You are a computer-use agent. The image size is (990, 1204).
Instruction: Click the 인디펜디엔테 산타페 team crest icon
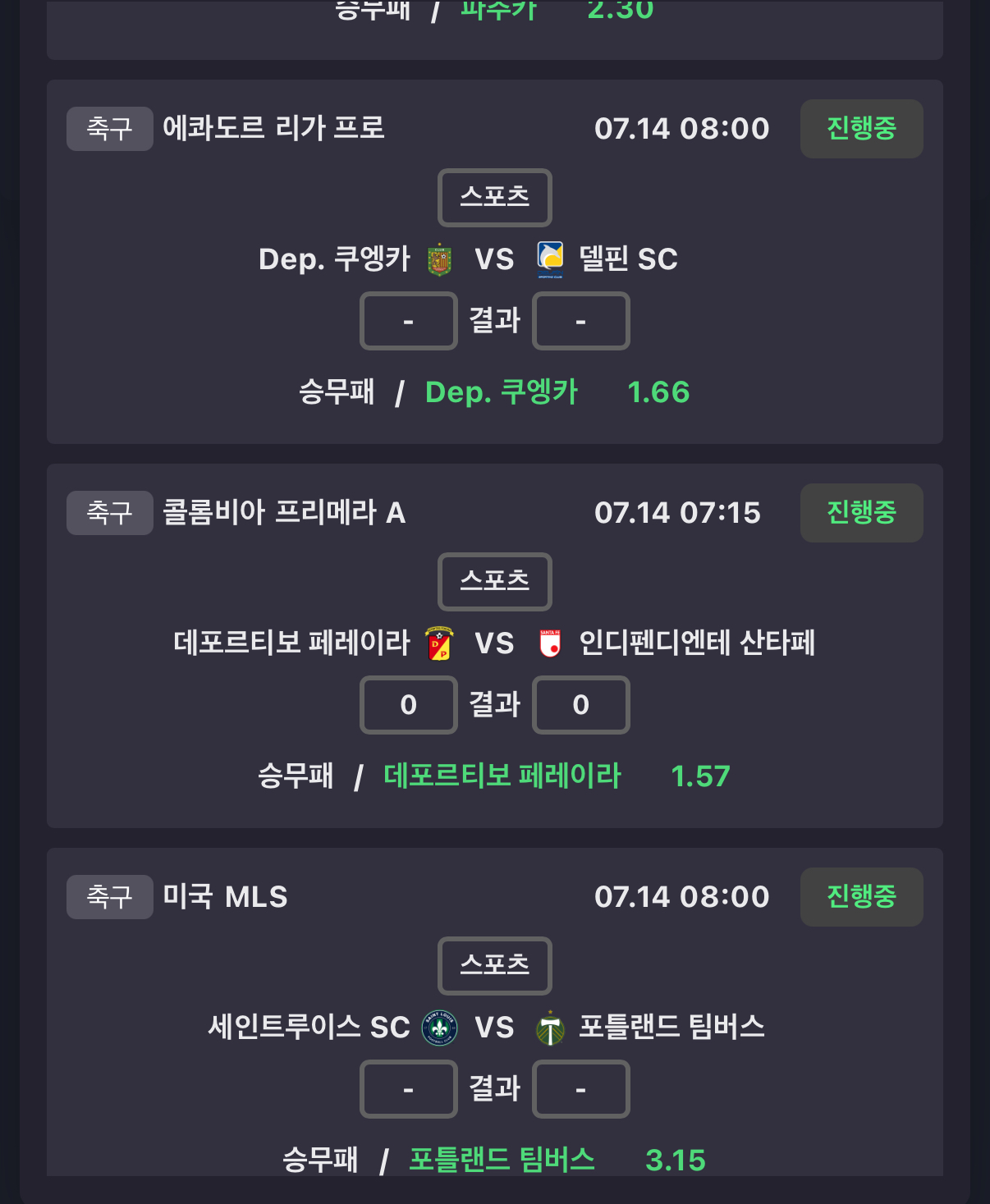[550, 643]
